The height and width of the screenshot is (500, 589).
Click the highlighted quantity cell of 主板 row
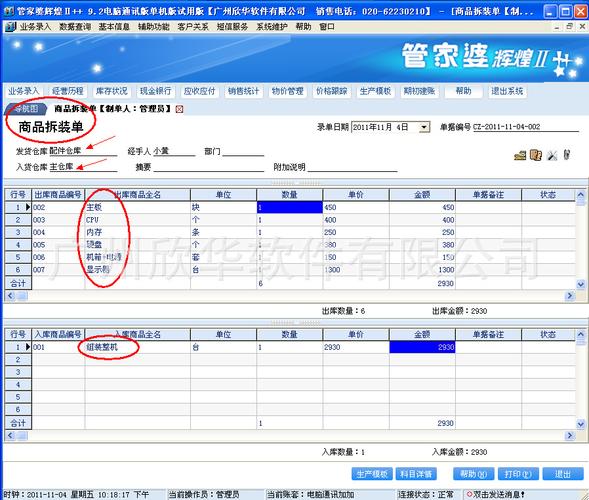click(x=290, y=207)
